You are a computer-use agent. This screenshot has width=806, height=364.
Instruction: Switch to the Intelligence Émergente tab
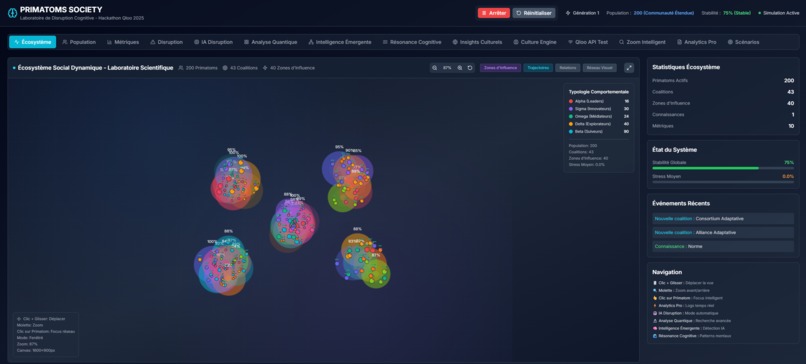click(339, 42)
